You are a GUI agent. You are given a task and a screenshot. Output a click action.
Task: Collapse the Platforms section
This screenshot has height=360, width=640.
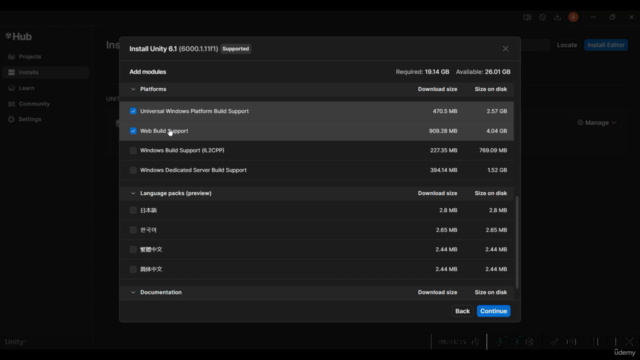click(x=133, y=89)
